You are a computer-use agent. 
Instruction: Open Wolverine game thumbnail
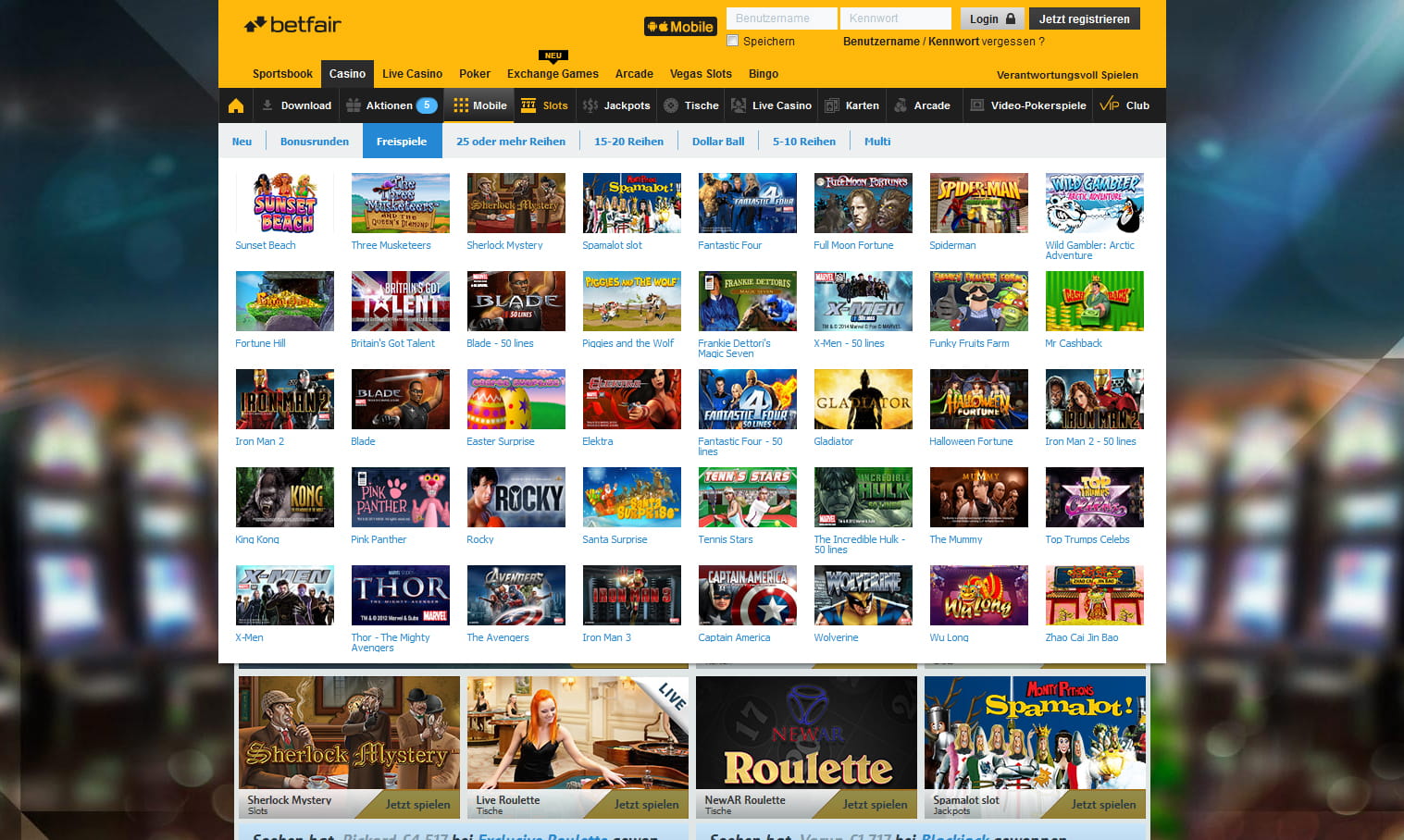864,595
